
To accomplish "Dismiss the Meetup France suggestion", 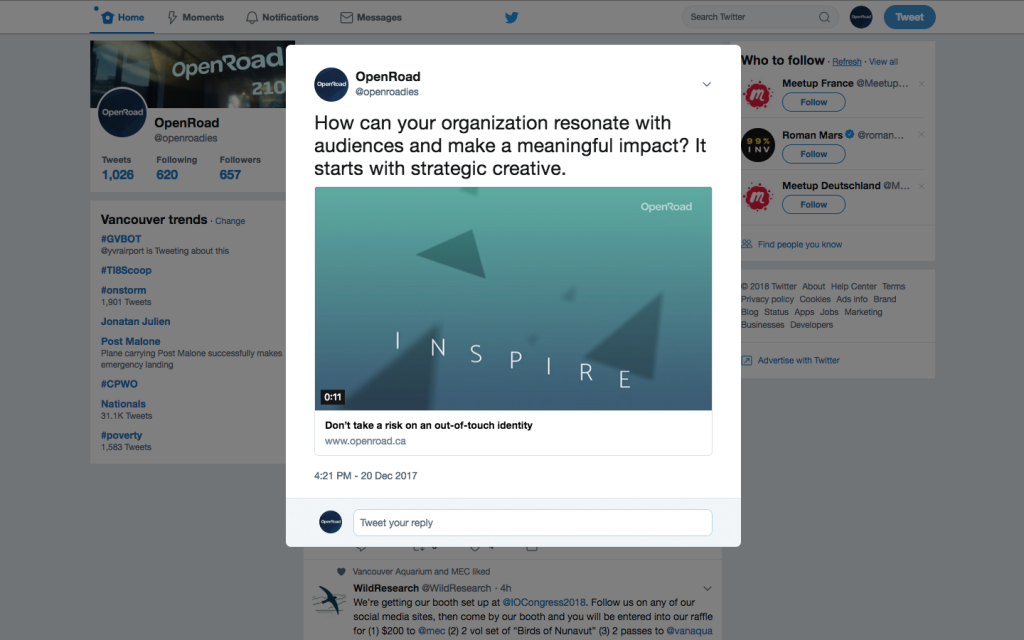I will point(921,84).
